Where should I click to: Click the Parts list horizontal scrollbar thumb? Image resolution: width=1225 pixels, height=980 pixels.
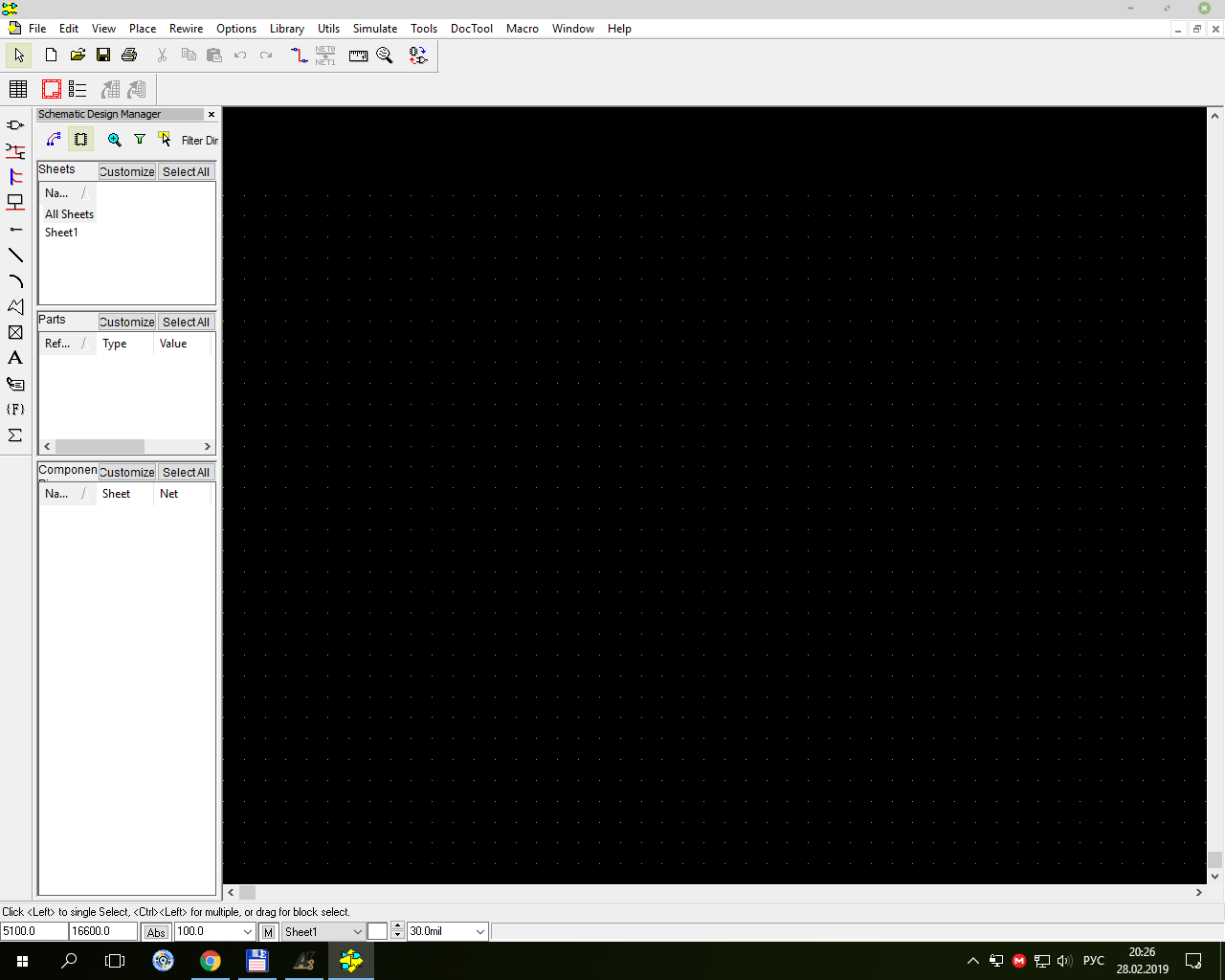100,447
